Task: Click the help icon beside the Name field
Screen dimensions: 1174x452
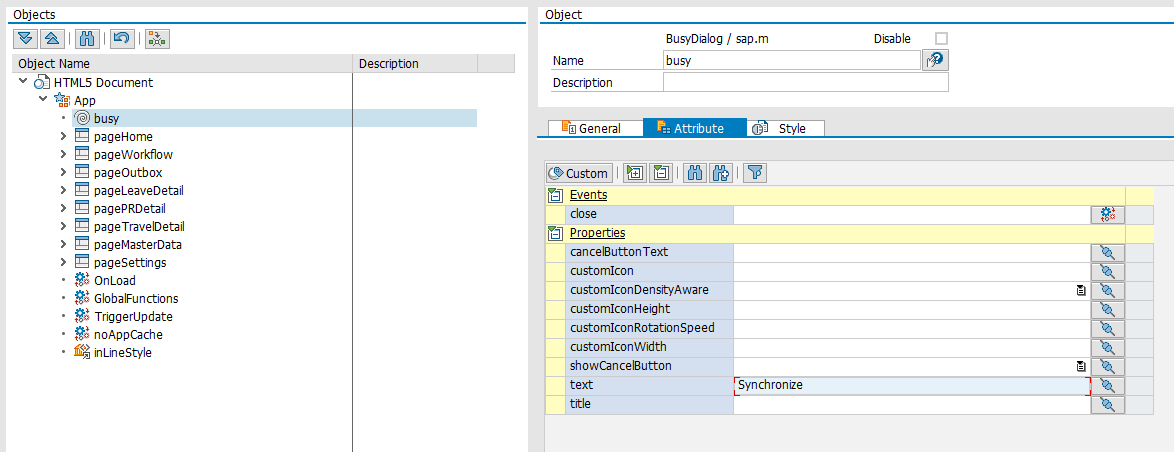Action: 935,60
